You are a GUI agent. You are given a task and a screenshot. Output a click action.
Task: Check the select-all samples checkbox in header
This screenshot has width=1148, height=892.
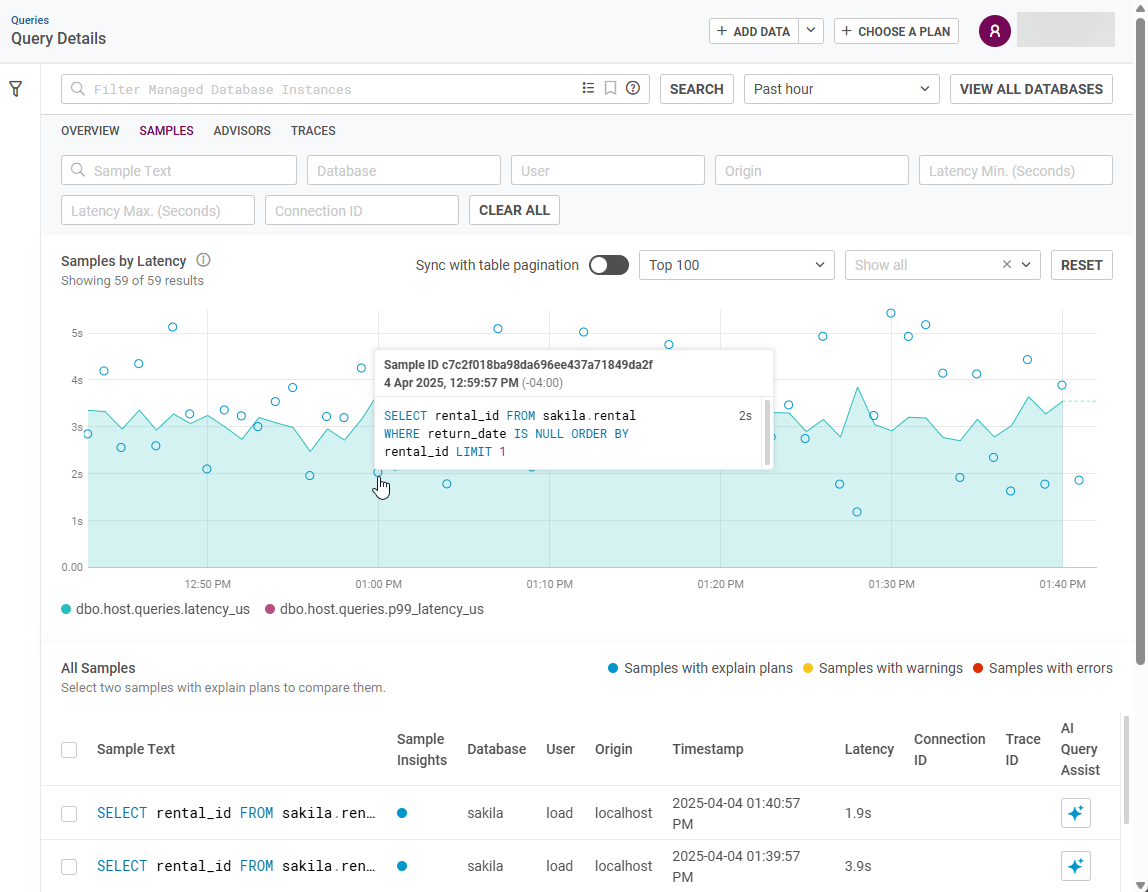coord(69,749)
